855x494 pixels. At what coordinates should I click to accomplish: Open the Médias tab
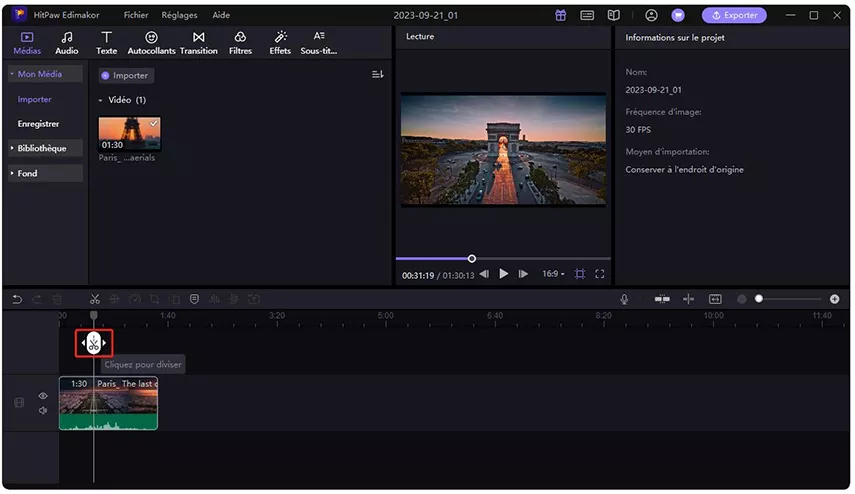27,43
